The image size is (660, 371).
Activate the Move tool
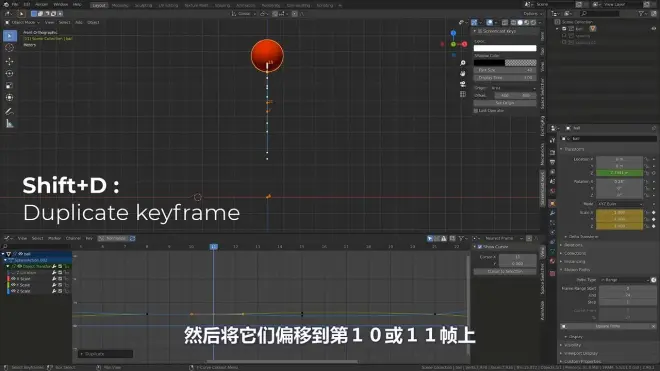coord(9,61)
